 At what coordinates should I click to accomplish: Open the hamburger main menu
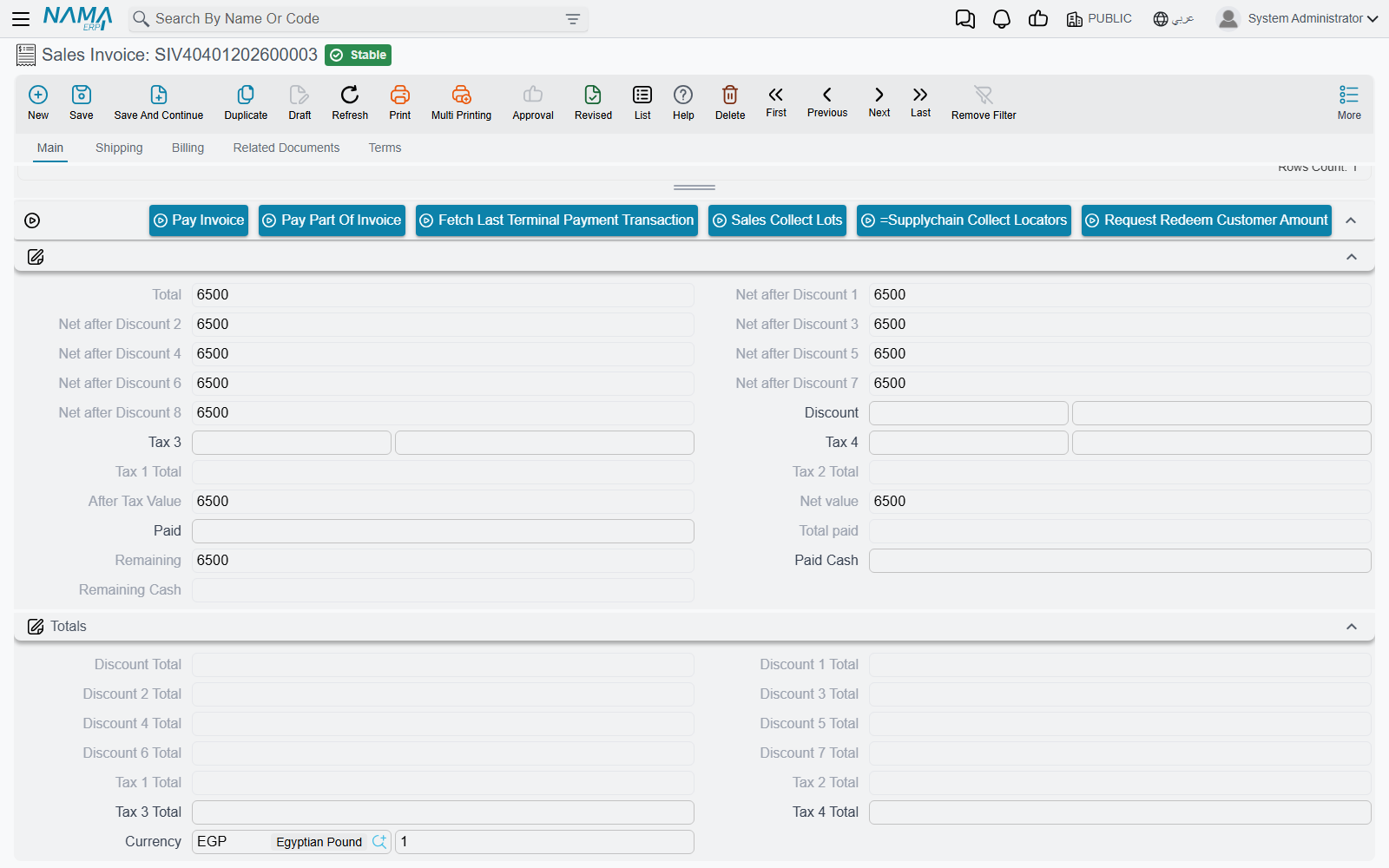[21, 18]
